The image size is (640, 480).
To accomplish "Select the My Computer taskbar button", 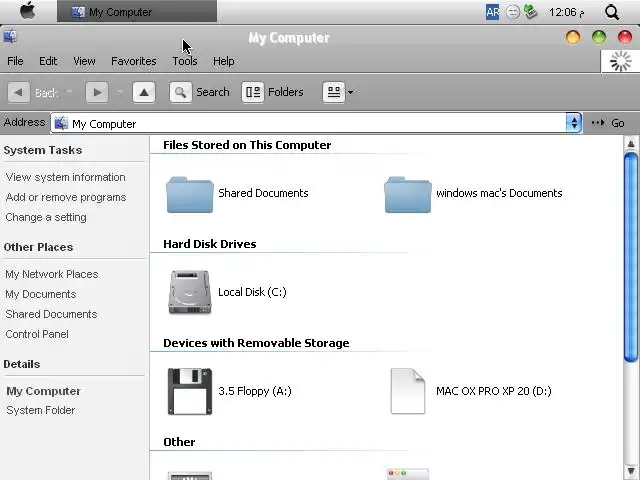I will coord(137,11).
